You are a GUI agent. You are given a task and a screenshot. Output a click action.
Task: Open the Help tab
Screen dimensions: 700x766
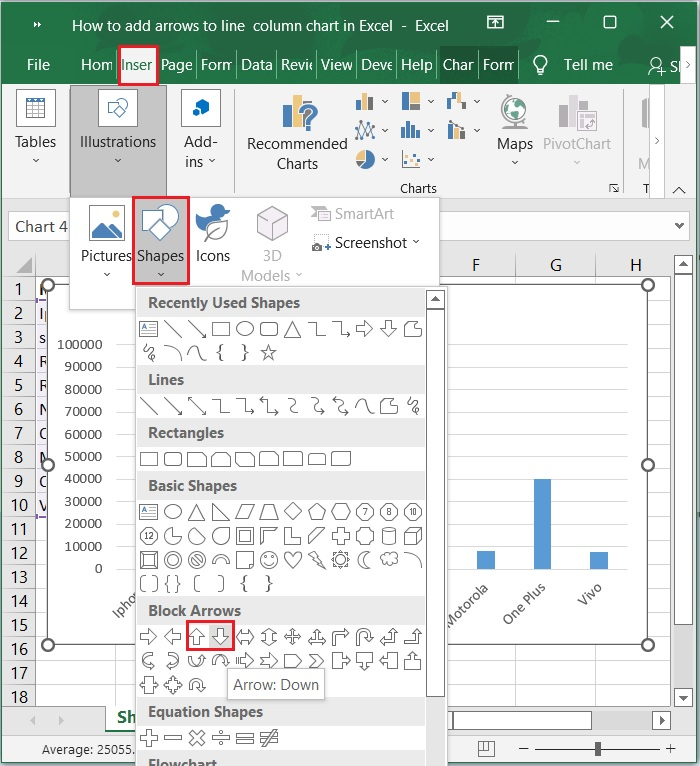pyautogui.click(x=417, y=64)
